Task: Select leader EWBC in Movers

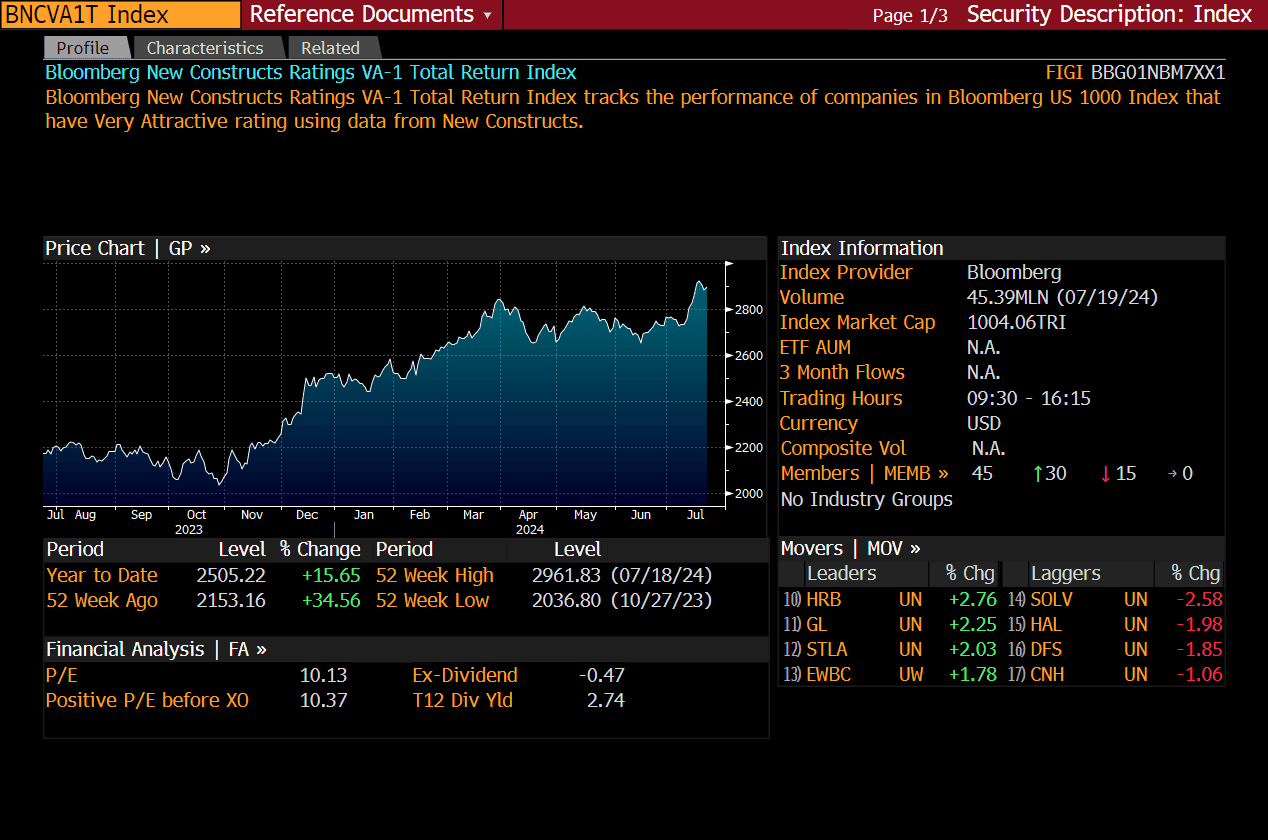Action: click(x=829, y=674)
